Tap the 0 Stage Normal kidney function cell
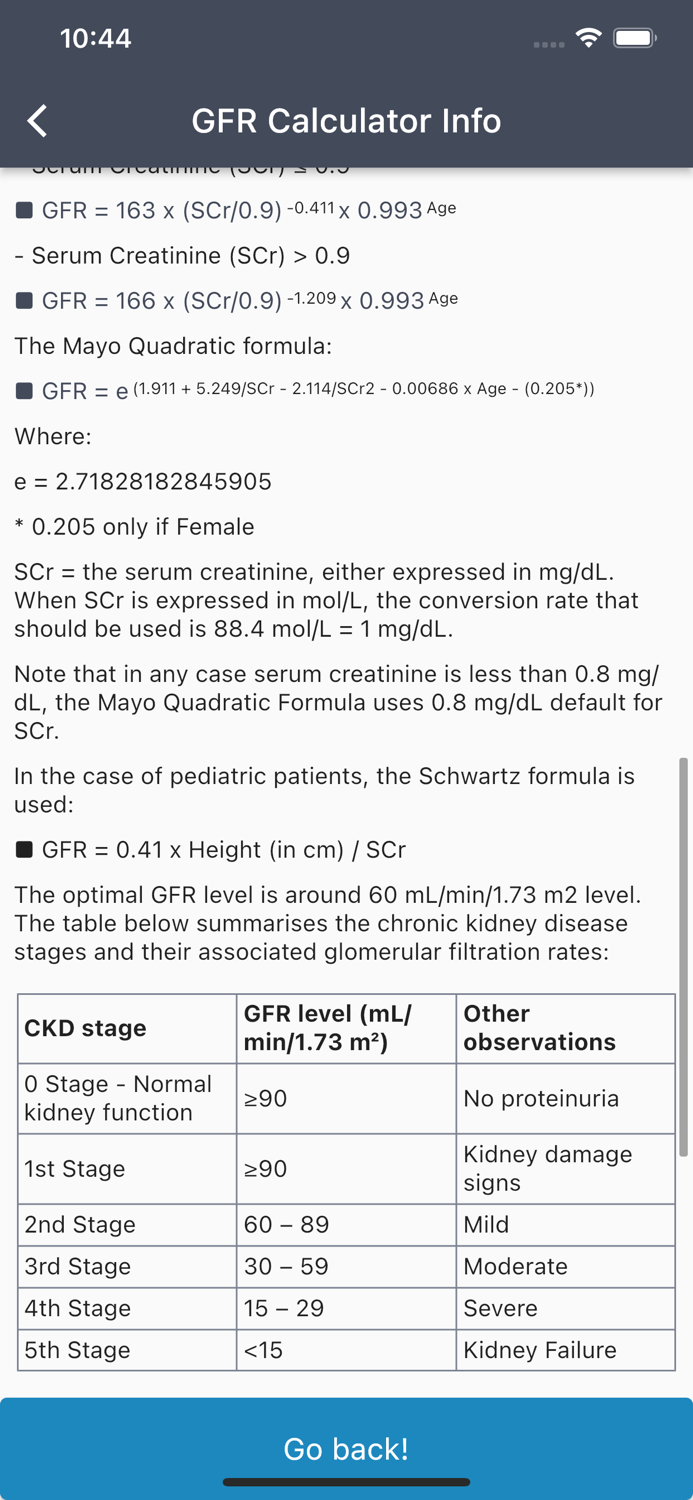Image resolution: width=693 pixels, height=1500 pixels. point(116,1098)
